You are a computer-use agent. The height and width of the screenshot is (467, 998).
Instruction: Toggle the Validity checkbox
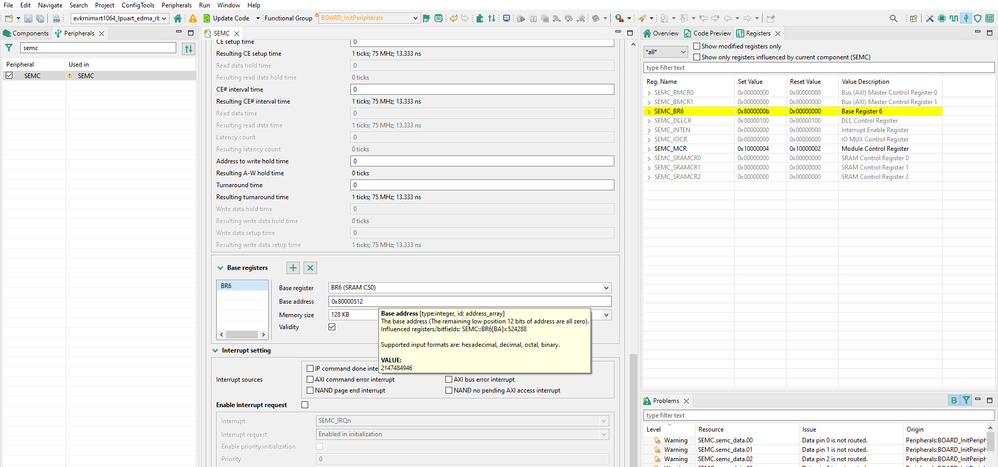point(333,327)
